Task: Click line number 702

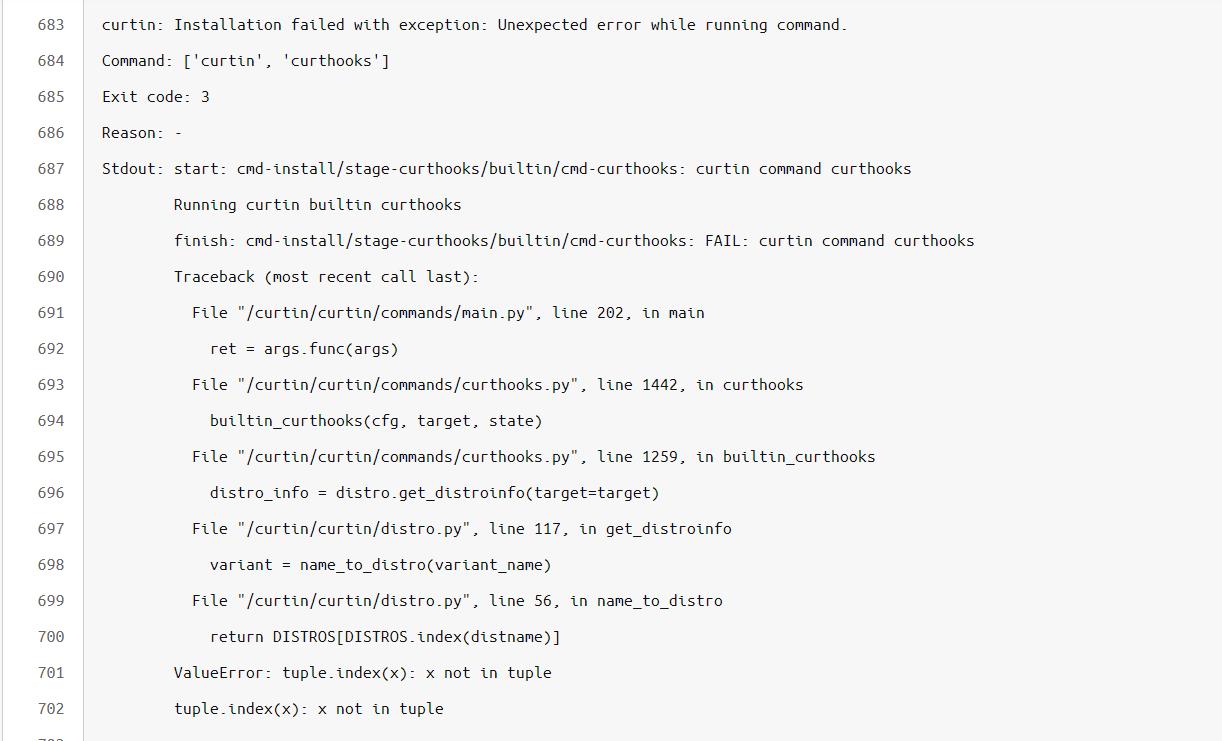Action: pos(51,709)
